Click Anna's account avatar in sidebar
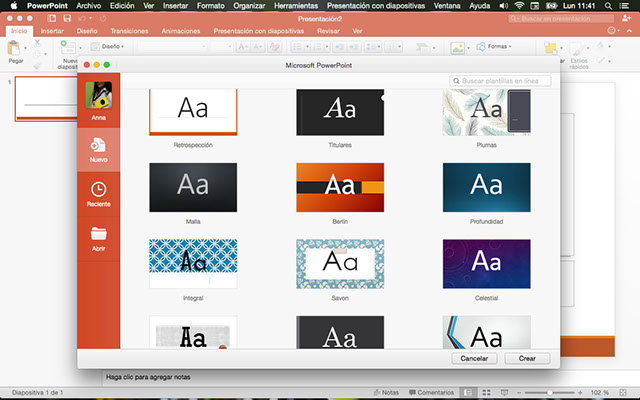 tap(99, 96)
